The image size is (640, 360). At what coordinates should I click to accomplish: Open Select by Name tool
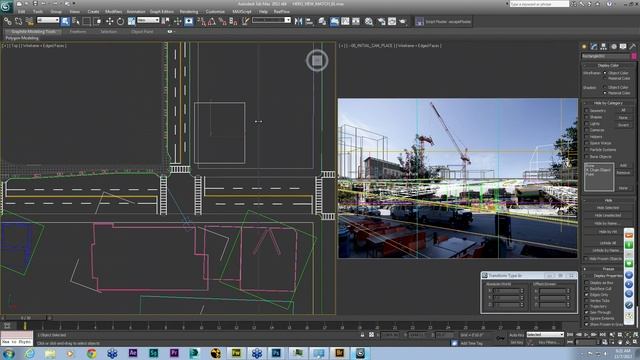tap(76, 21)
